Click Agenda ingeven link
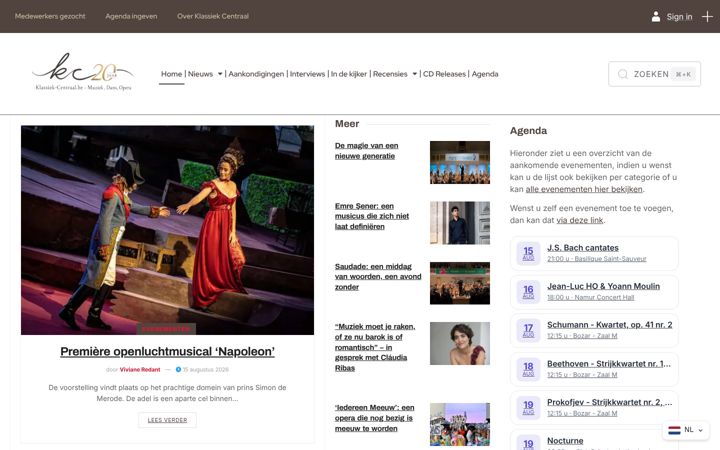 (131, 16)
